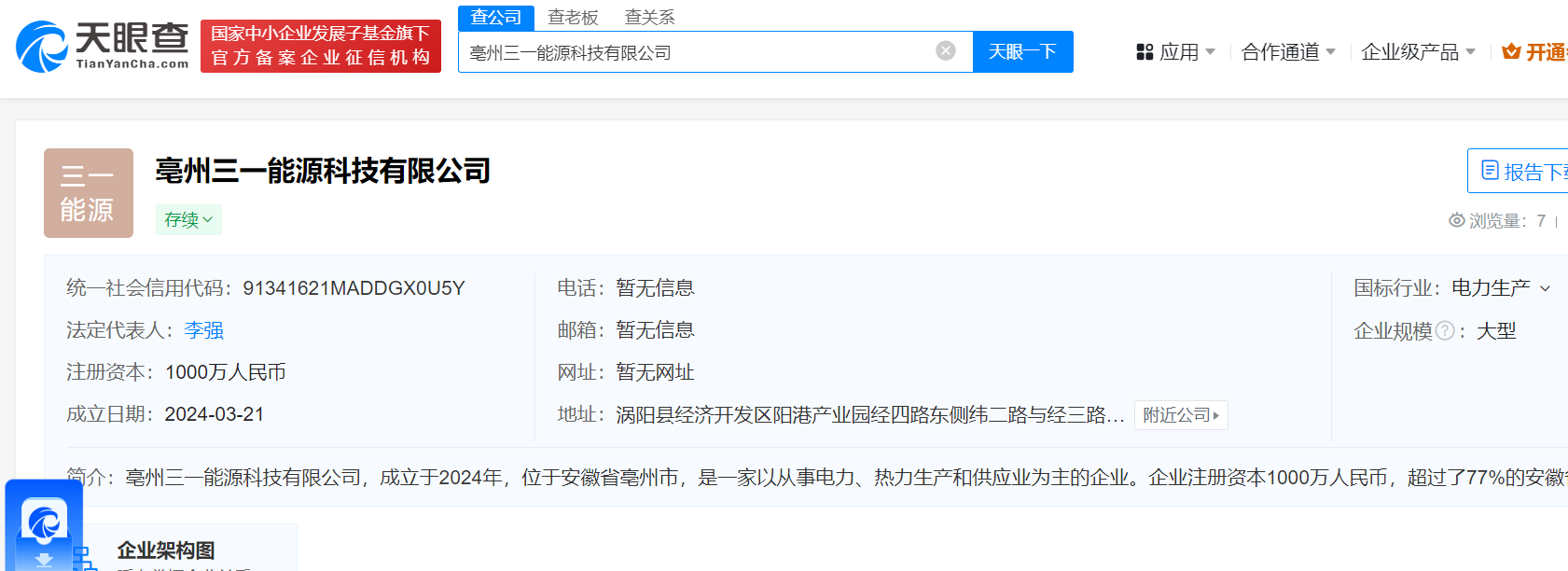Click the TianYanCha logo icon
The height and width of the screenshot is (571, 1568).
tap(42, 47)
